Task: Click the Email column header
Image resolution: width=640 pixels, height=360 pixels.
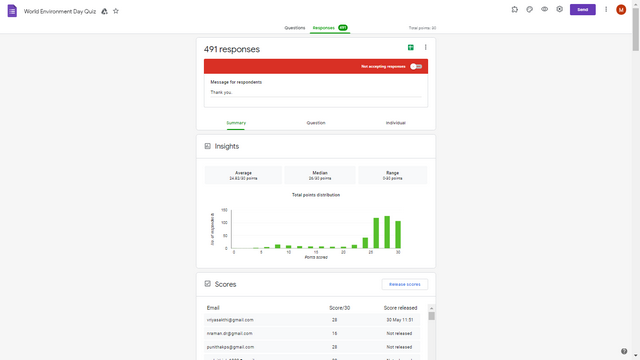Action: (x=213, y=308)
